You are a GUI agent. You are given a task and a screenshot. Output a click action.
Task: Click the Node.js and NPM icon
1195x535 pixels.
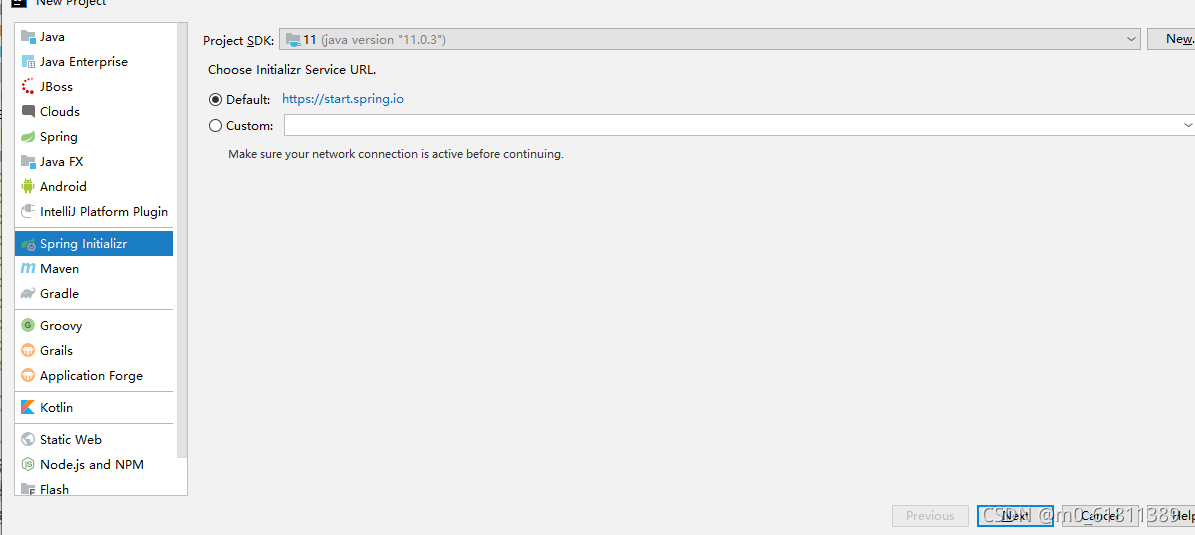[x=28, y=464]
